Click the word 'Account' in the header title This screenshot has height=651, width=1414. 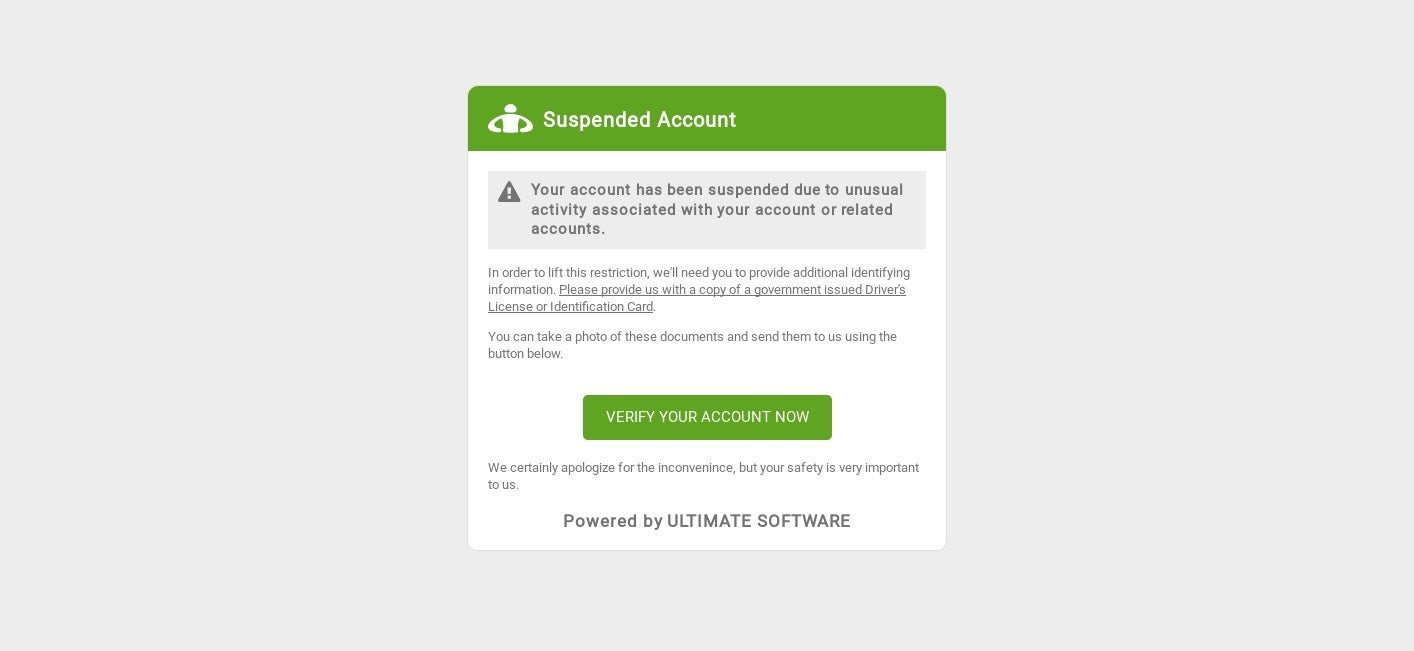[689, 120]
